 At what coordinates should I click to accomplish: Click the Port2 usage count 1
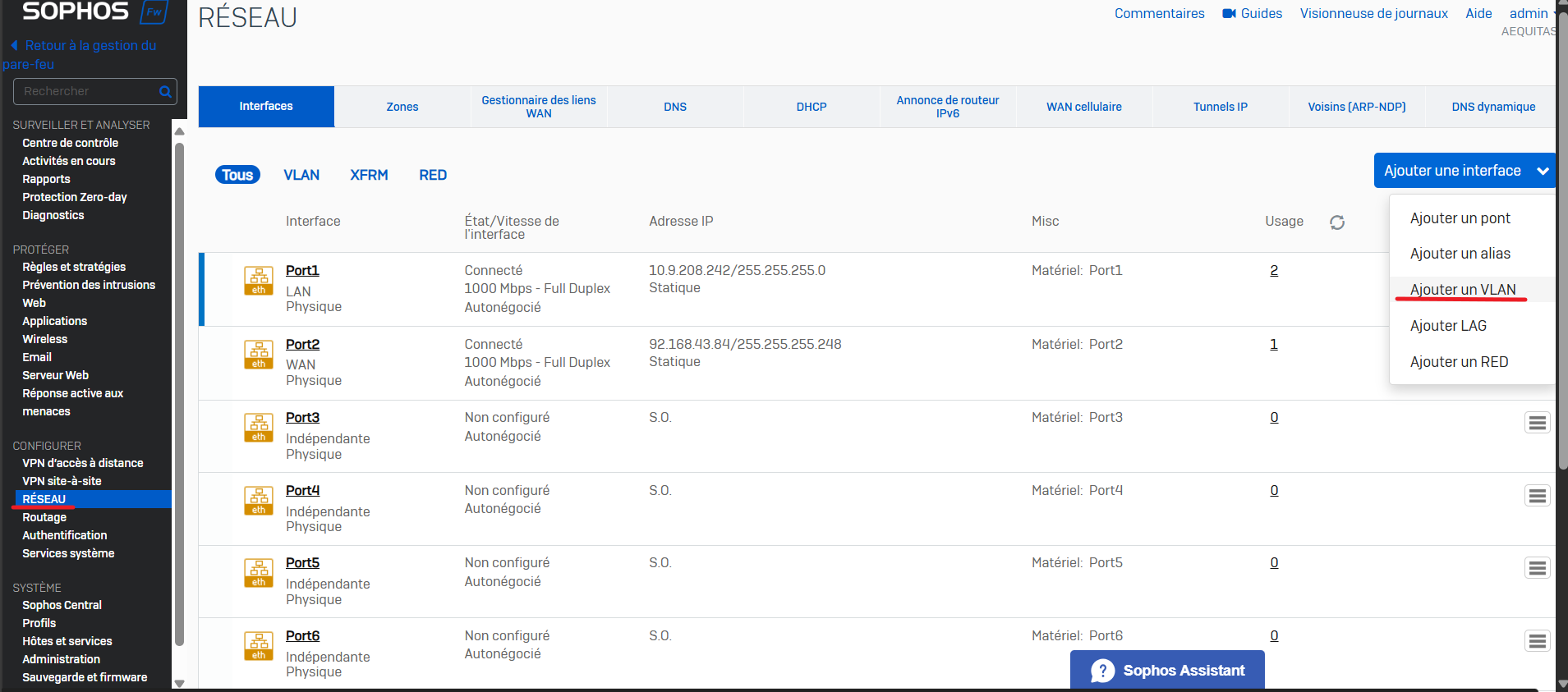pyautogui.click(x=1274, y=344)
